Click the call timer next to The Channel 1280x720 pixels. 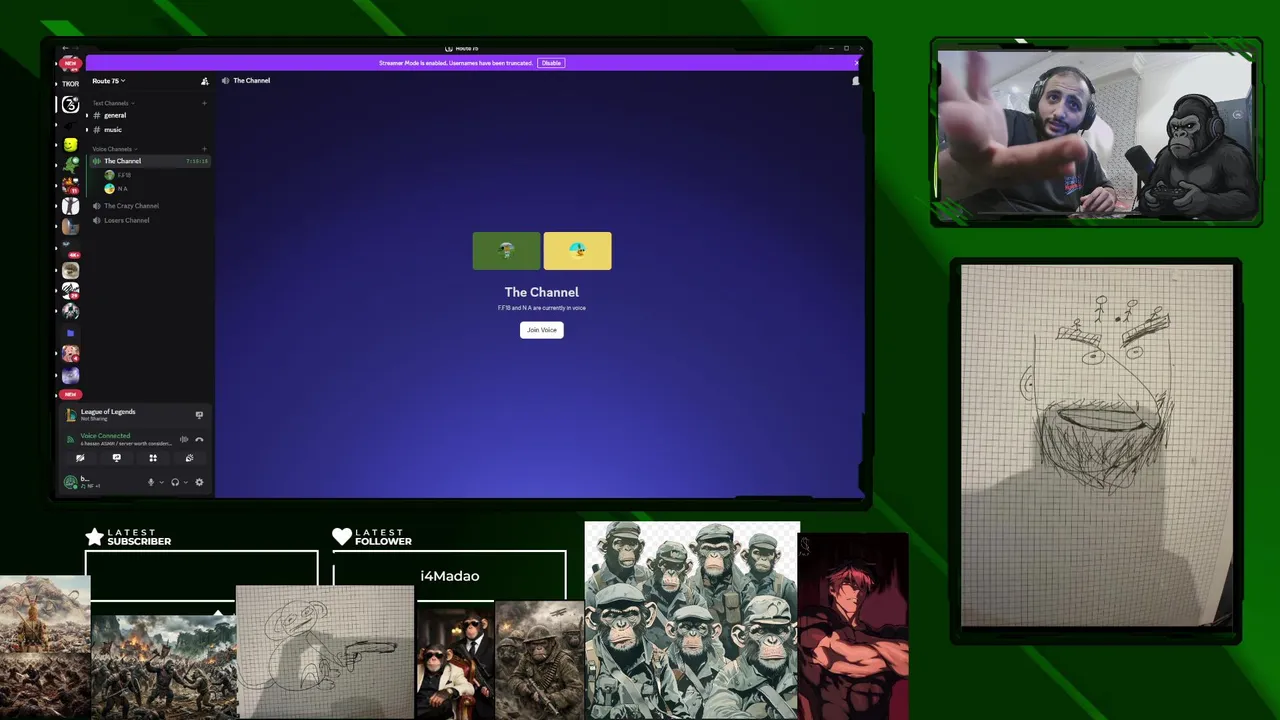[x=197, y=161]
